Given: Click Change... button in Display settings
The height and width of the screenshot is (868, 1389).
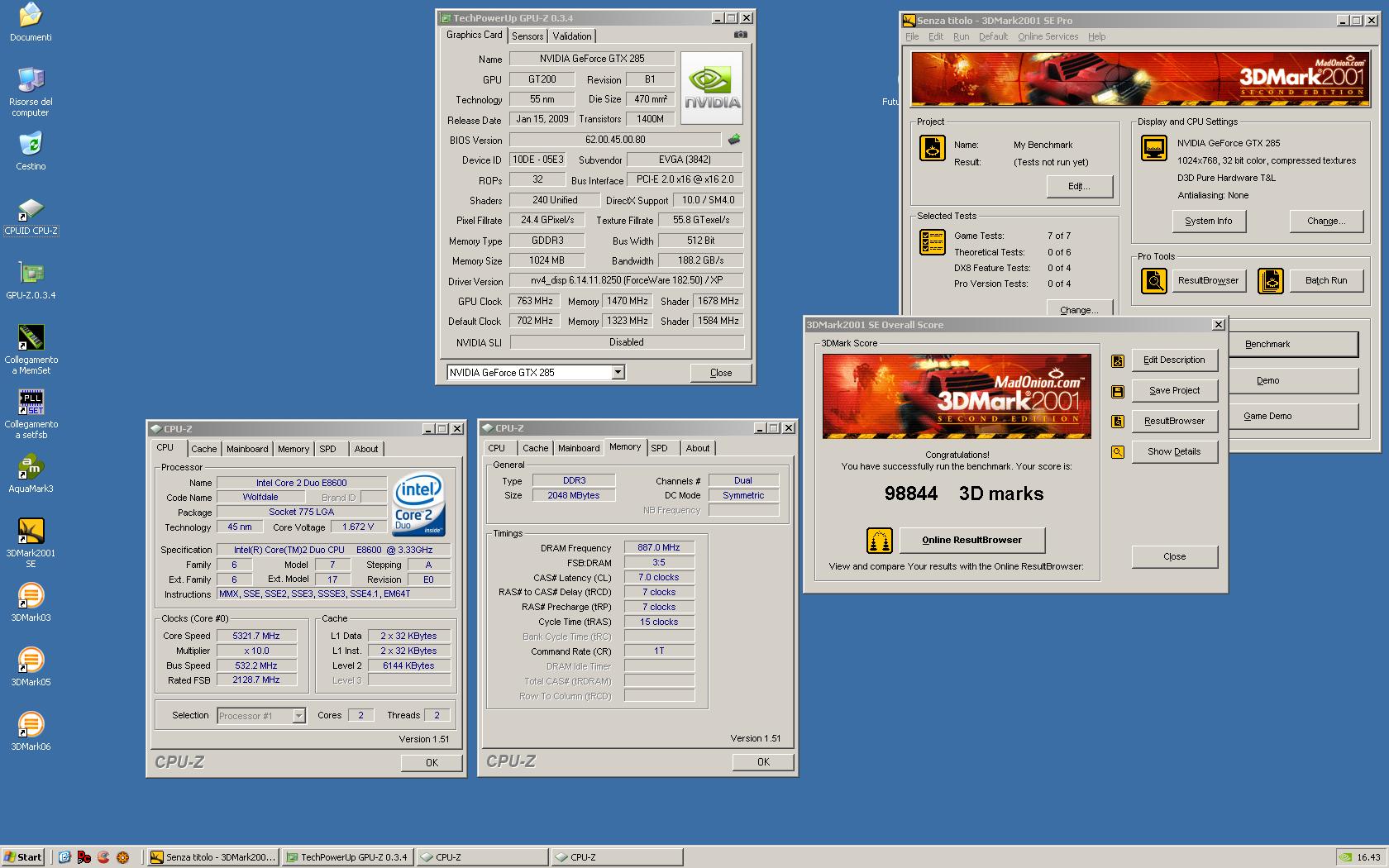Looking at the screenshot, I should [1326, 222].
